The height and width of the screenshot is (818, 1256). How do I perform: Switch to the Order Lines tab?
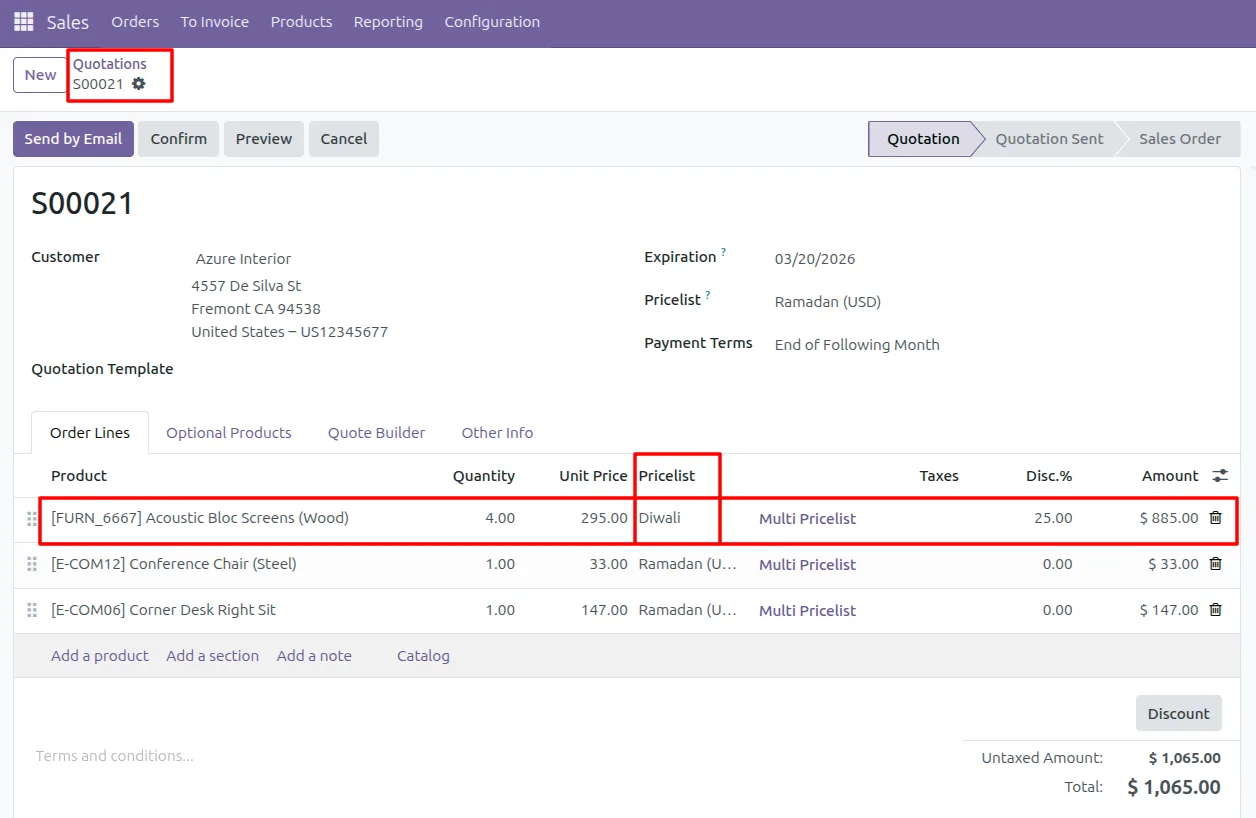coord(90,433)
